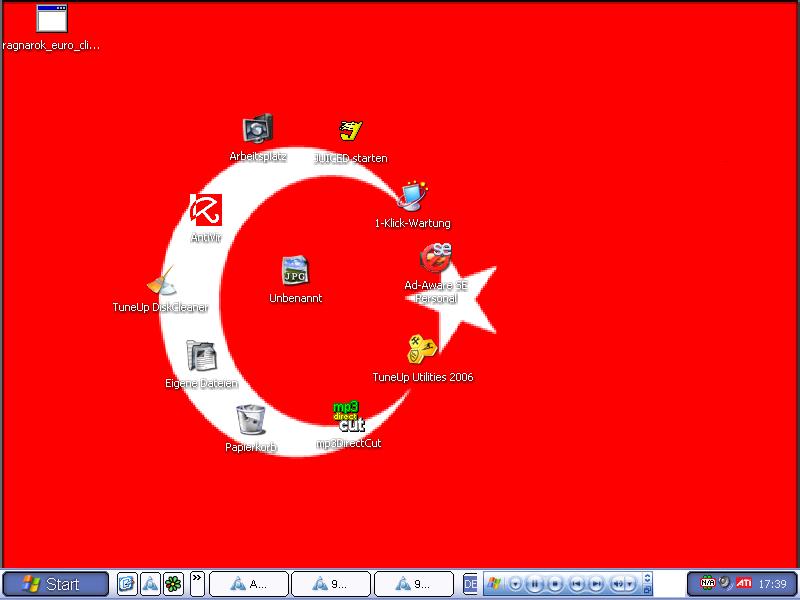Image resolution: width=800 pixels, height=600 pixels.
Task: Open the DE language bar indicator
Action: [470, 584]
